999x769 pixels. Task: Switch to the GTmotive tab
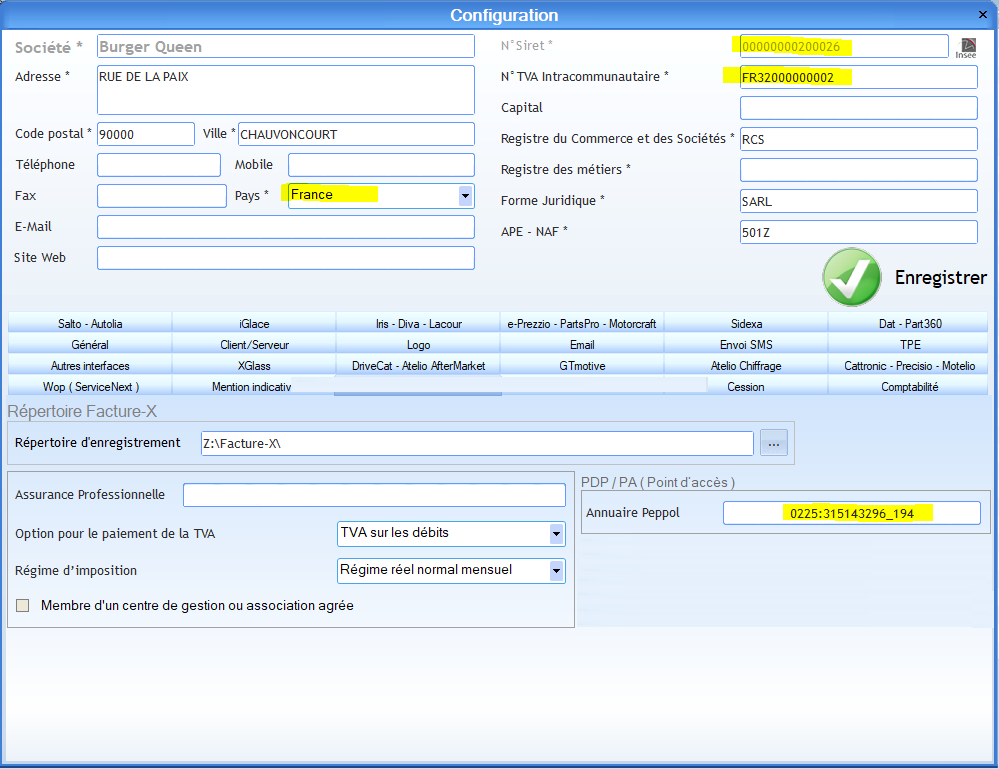tap(582, 366)
